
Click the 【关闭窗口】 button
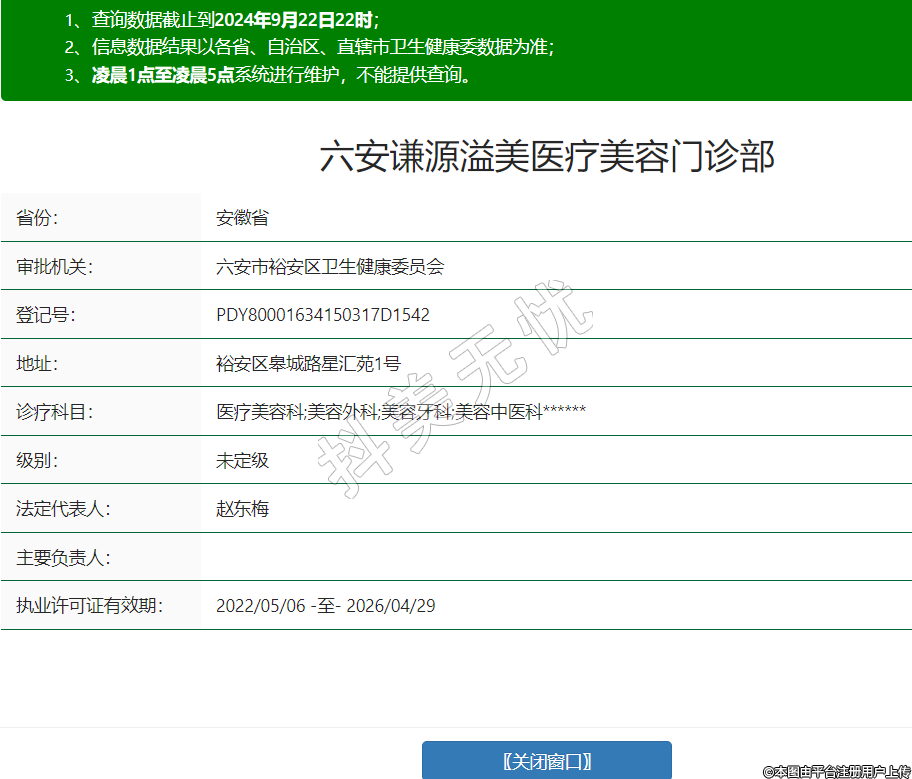546,760
